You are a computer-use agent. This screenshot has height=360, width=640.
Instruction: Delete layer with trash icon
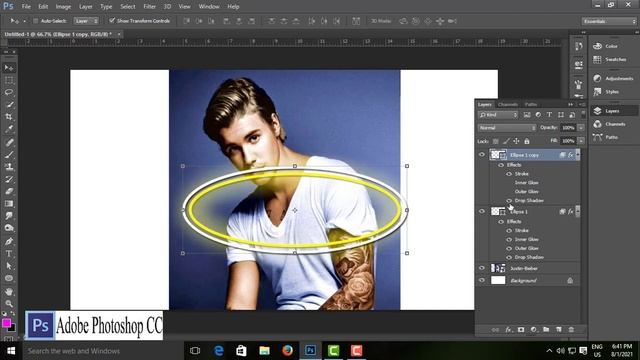point(571,329)
